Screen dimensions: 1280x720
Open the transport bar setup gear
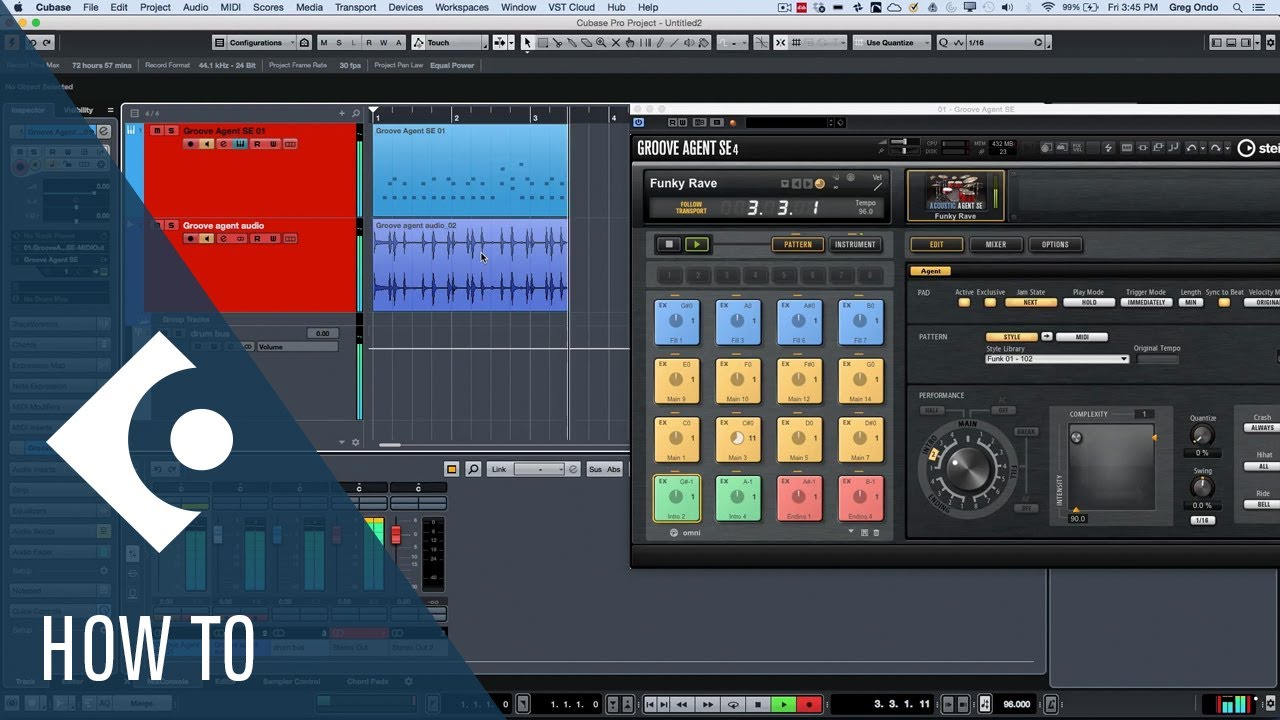(x=1269, y=705)
